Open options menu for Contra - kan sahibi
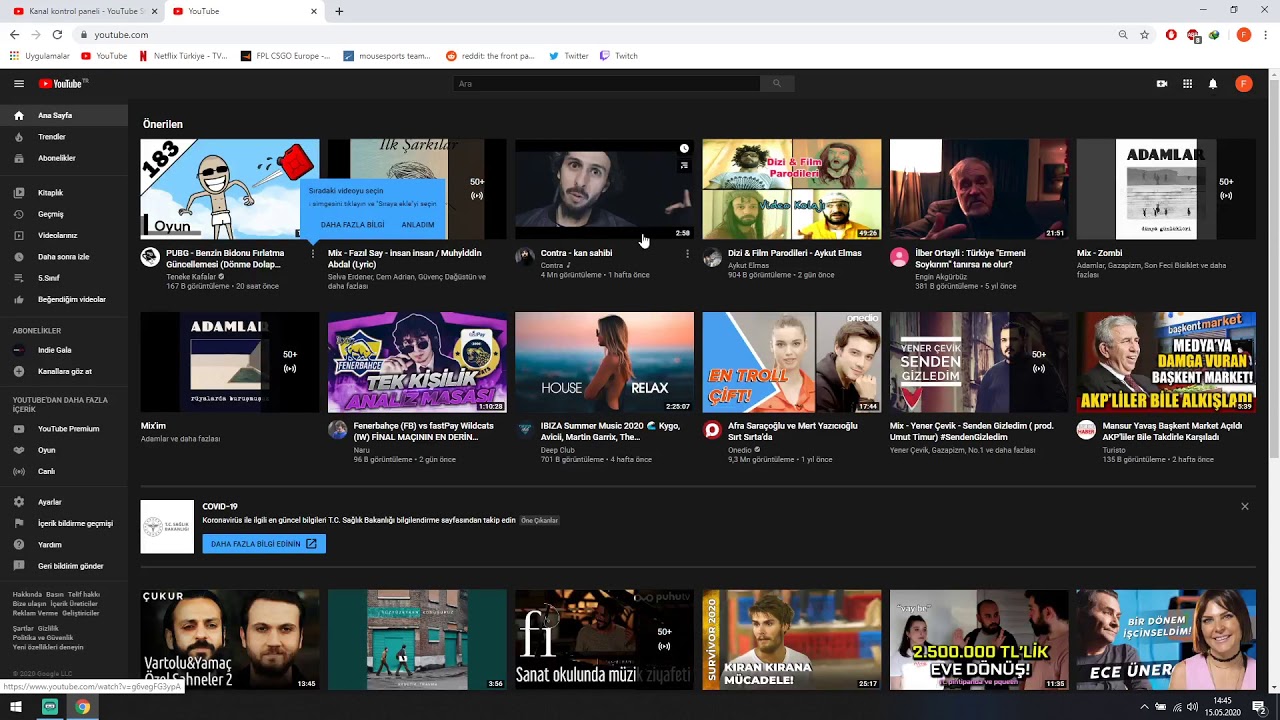1280x720 pixels. pos(687,254)
